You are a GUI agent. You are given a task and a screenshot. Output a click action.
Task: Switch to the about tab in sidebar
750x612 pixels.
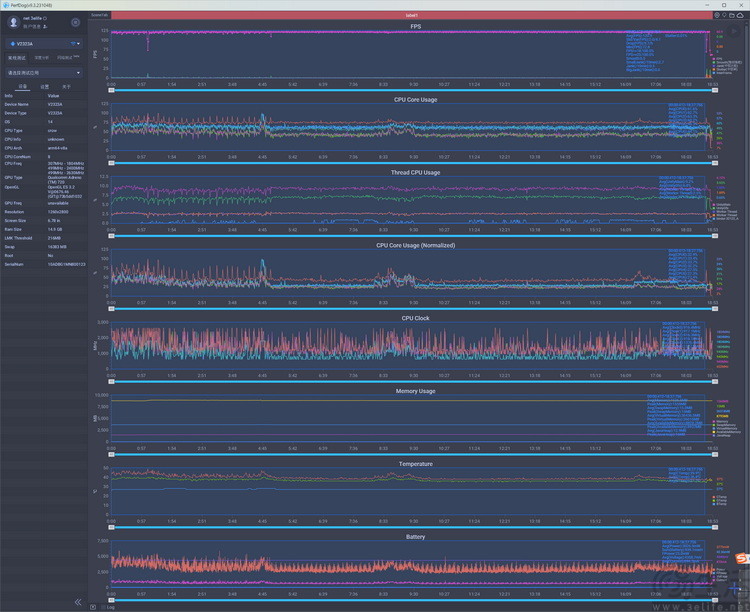66,87
